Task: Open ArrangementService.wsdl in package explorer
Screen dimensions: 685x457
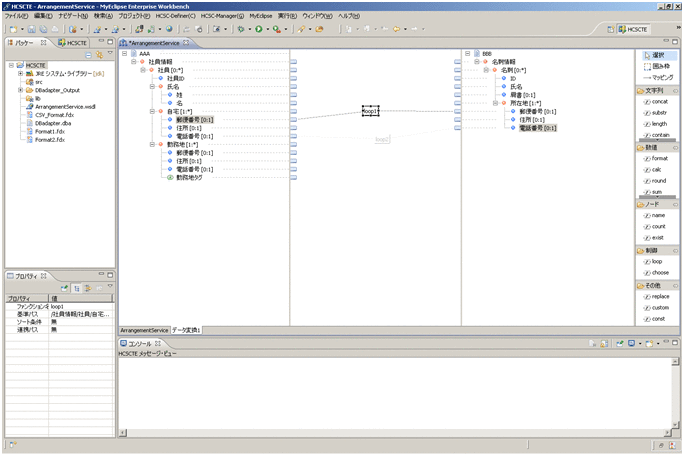Action: click(x=64, y=106)
